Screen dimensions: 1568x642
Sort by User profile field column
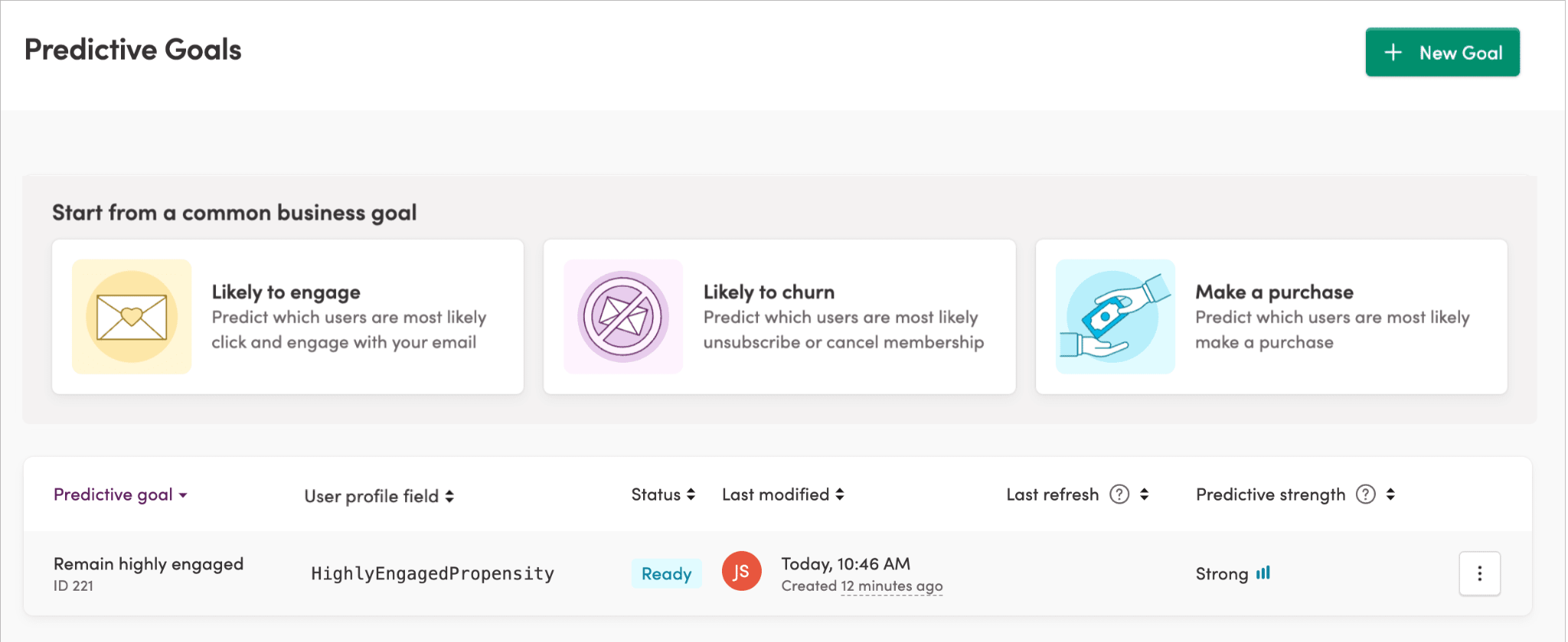[x=379, y=496]
